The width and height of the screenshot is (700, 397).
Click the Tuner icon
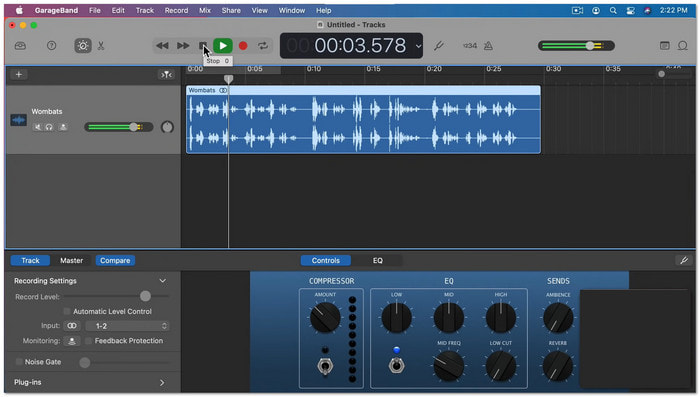pyautogui.click(x=439, y=46)
